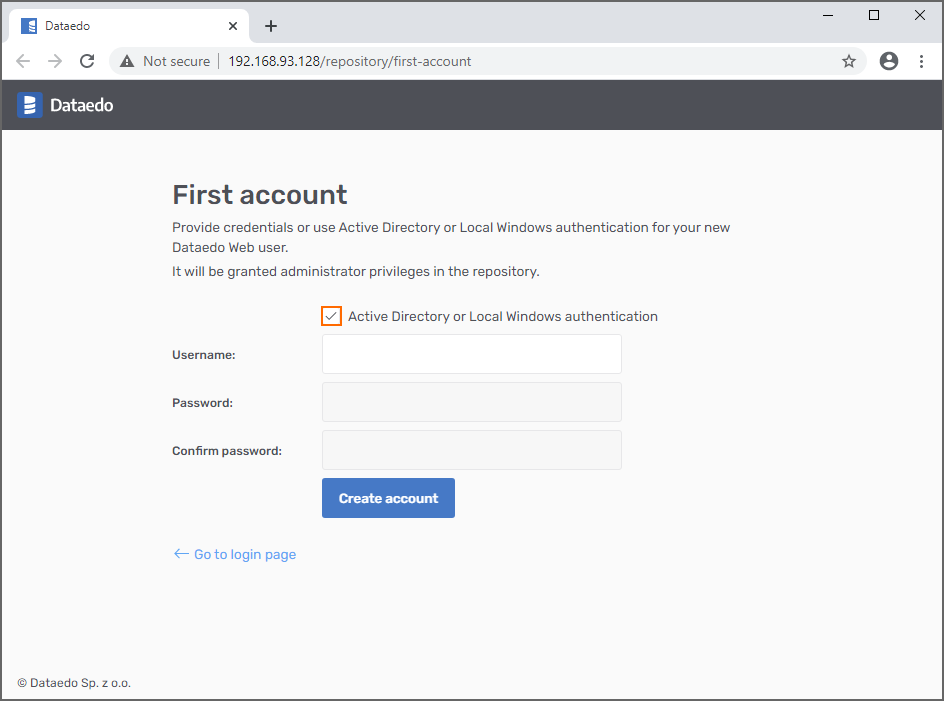Bookmark this page with the star icon
This screenshot has height=701, width=944.
(849, 61)
